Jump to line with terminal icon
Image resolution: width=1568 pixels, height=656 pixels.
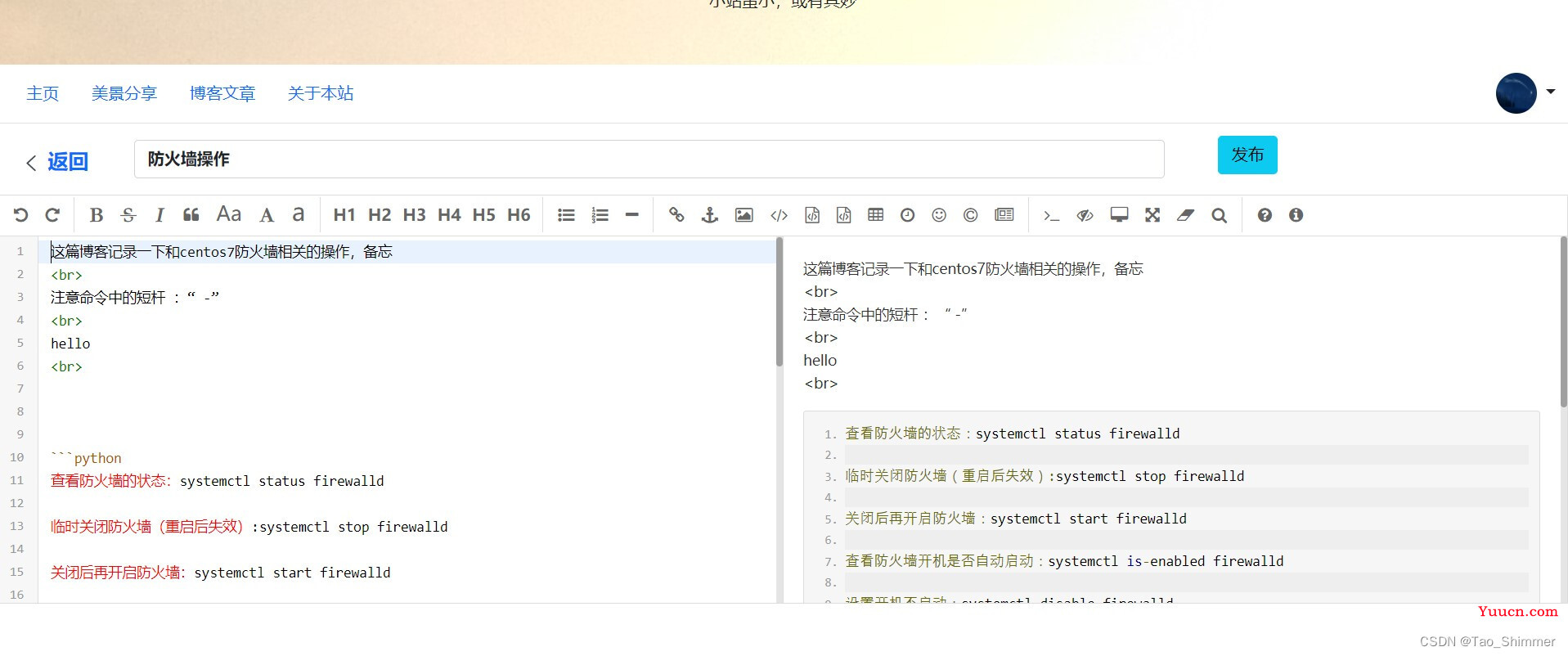1051,215
